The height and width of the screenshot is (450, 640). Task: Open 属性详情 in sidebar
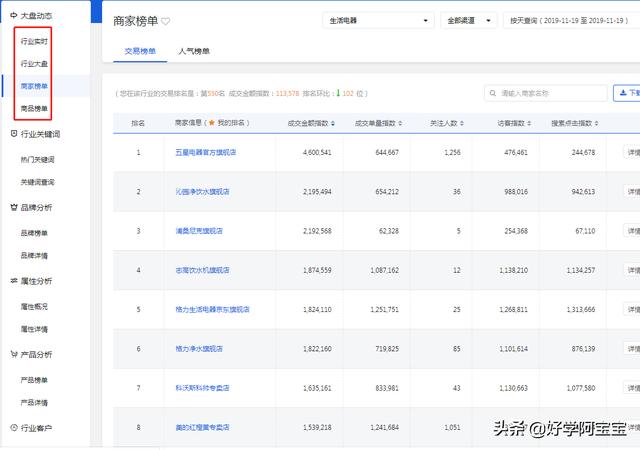[x=34, y=329]
